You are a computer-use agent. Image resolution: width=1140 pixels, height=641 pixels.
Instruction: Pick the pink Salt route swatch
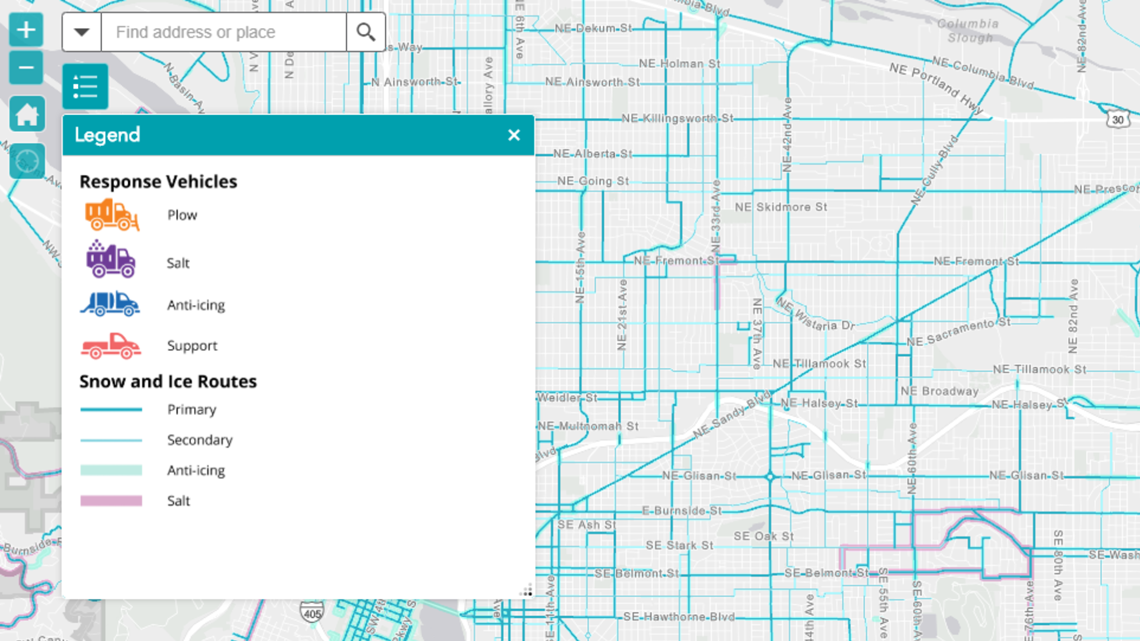(x=111, y=501)
